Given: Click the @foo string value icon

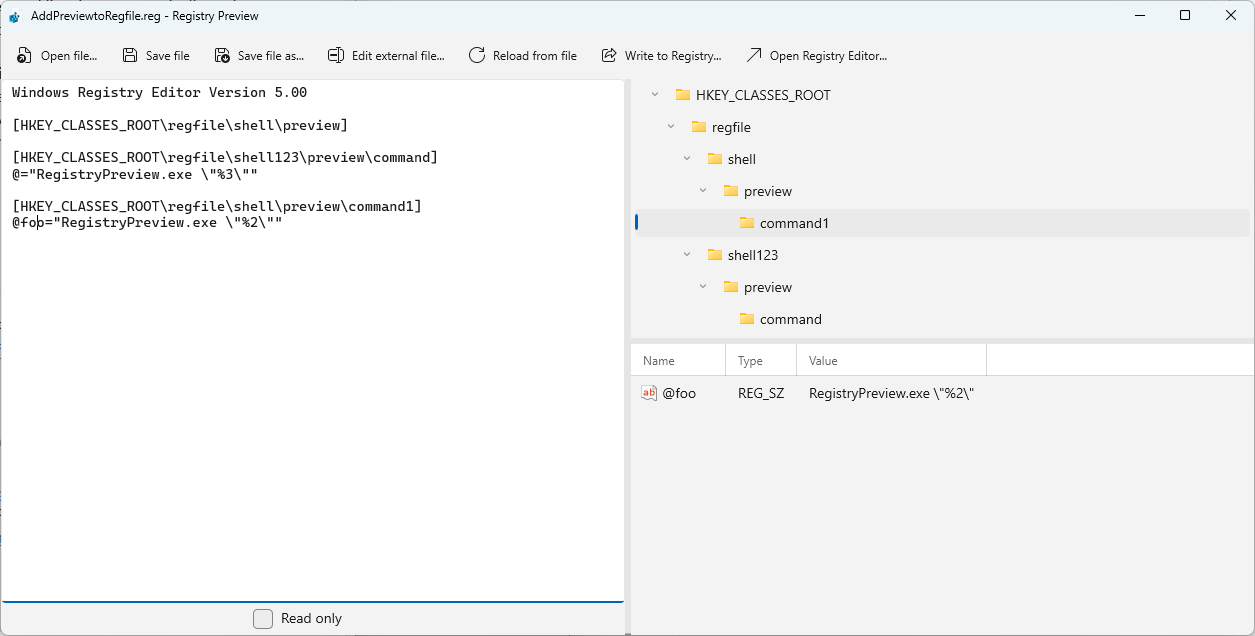Looking at the screenshot, I should coord(649,393).
